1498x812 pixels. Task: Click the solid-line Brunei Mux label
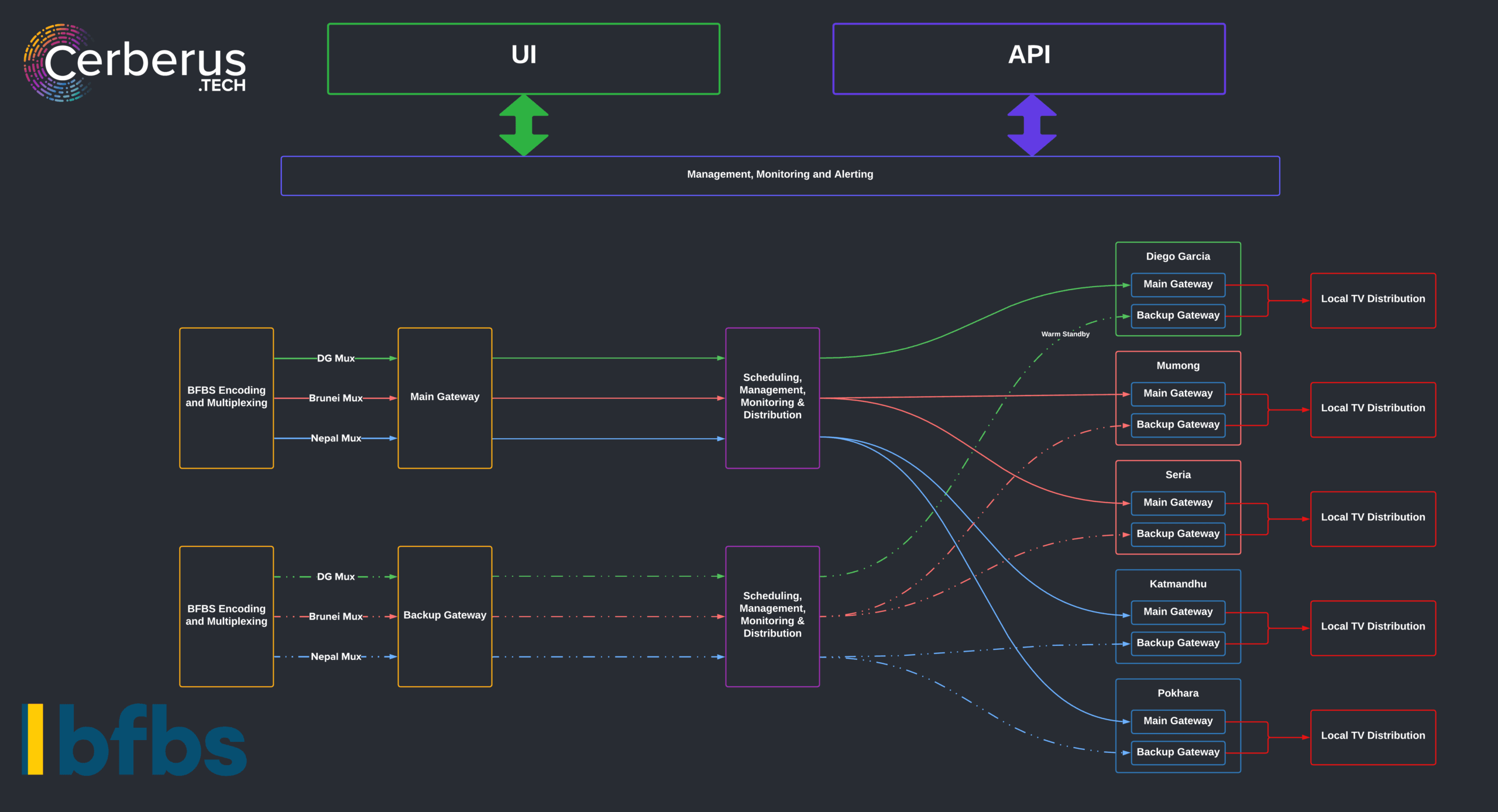(336, 398)
